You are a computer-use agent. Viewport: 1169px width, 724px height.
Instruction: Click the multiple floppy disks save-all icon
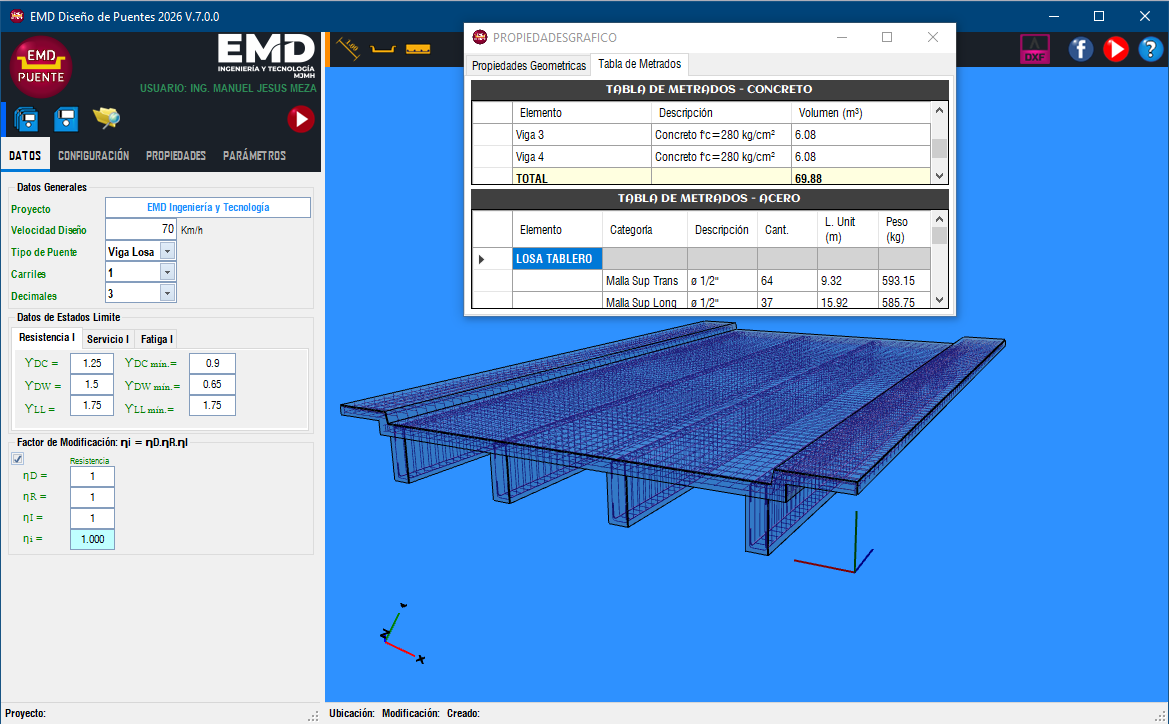click(x=27, y=120)
